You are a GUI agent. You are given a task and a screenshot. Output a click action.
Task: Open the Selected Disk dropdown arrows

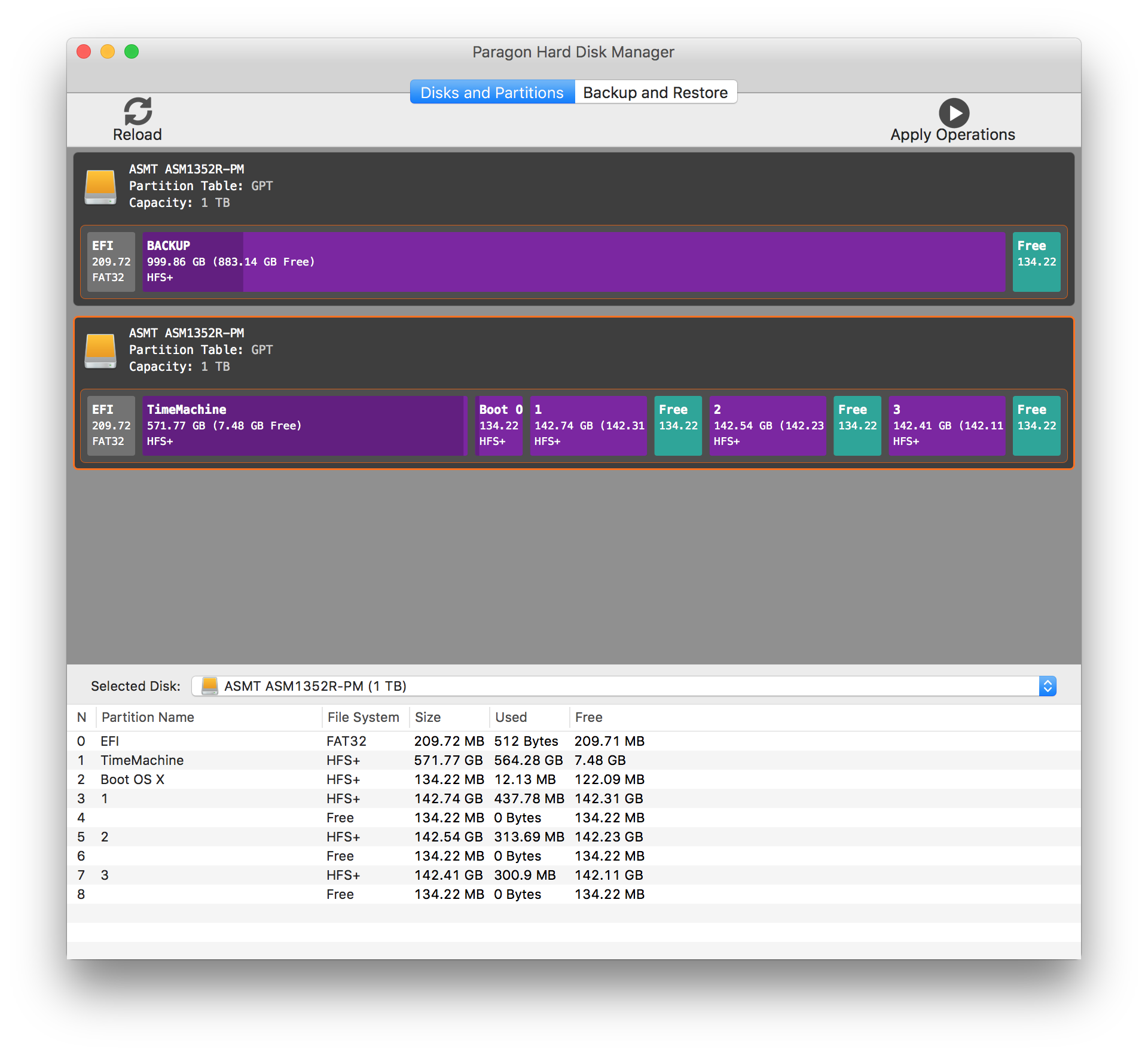tap(1048, 686)
